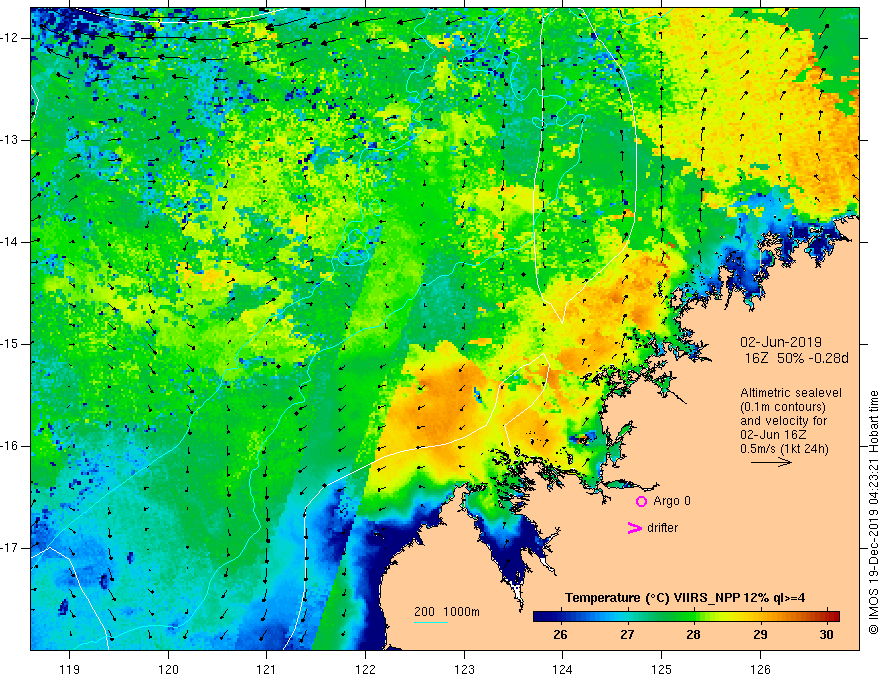This screenshot has height=680, width=880.
Task: Select the '16Z 50% -0.28d' text
Action: point(796,358)
